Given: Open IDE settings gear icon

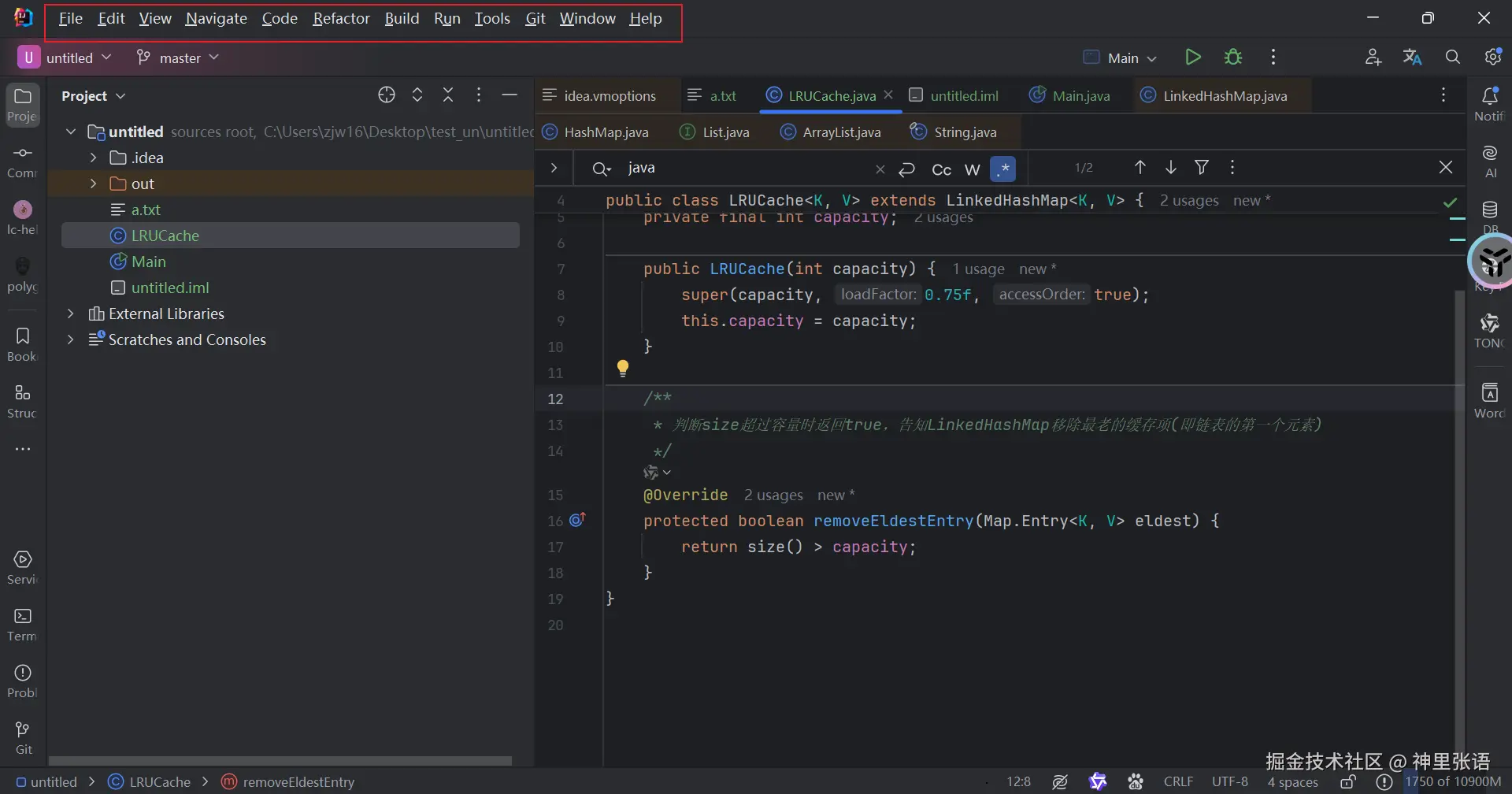Looking at the screenshot, I should coord(1492,58).
